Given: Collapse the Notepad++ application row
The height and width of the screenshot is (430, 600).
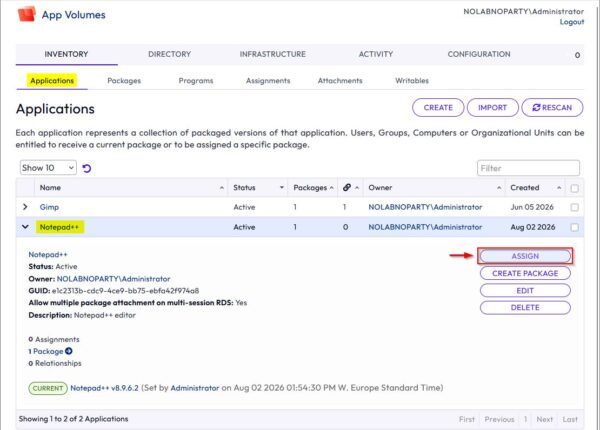Looking at the screenshot, I should click(25, 227).
